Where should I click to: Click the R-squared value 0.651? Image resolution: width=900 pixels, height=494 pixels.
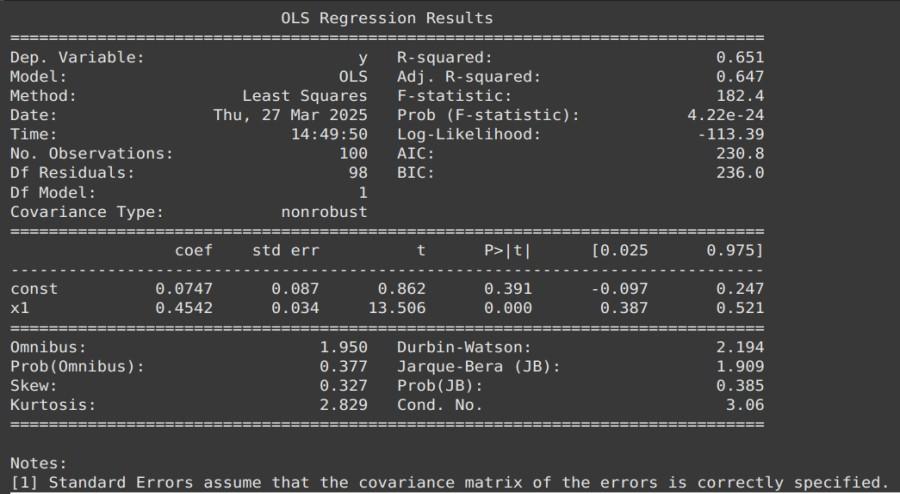click(x=740, y=57)
